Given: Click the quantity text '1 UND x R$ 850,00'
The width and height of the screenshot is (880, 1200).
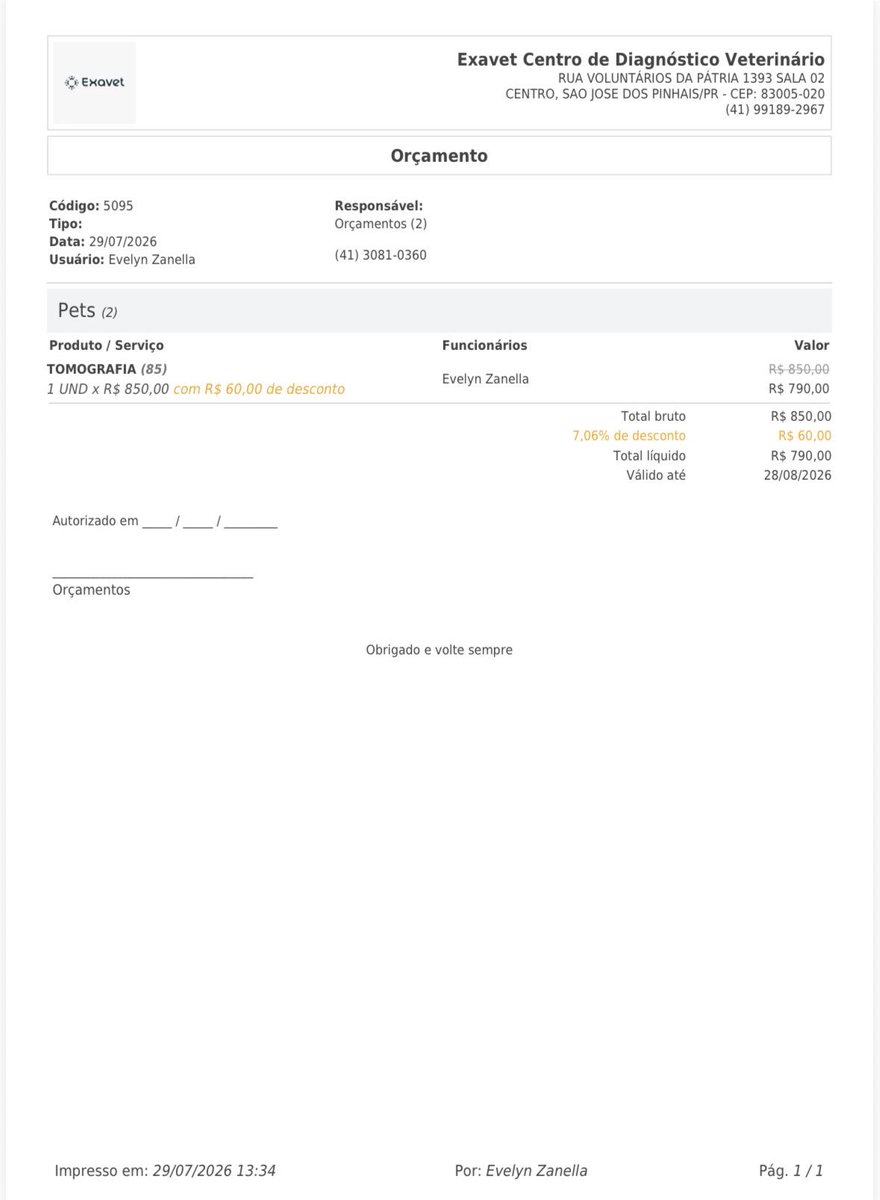Looking at the screenshot, I should (108, 389).
